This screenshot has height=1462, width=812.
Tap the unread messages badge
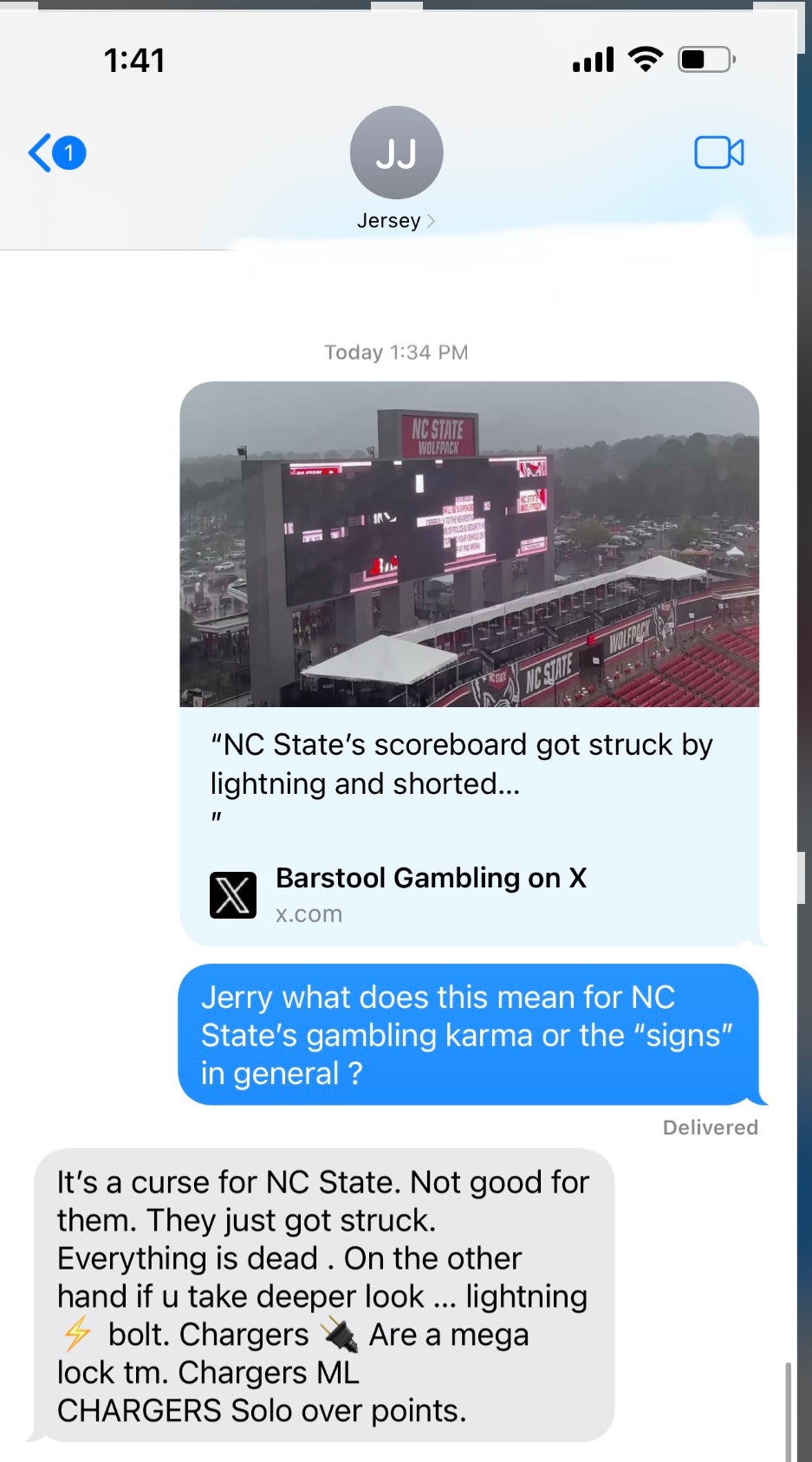point(69,153)
